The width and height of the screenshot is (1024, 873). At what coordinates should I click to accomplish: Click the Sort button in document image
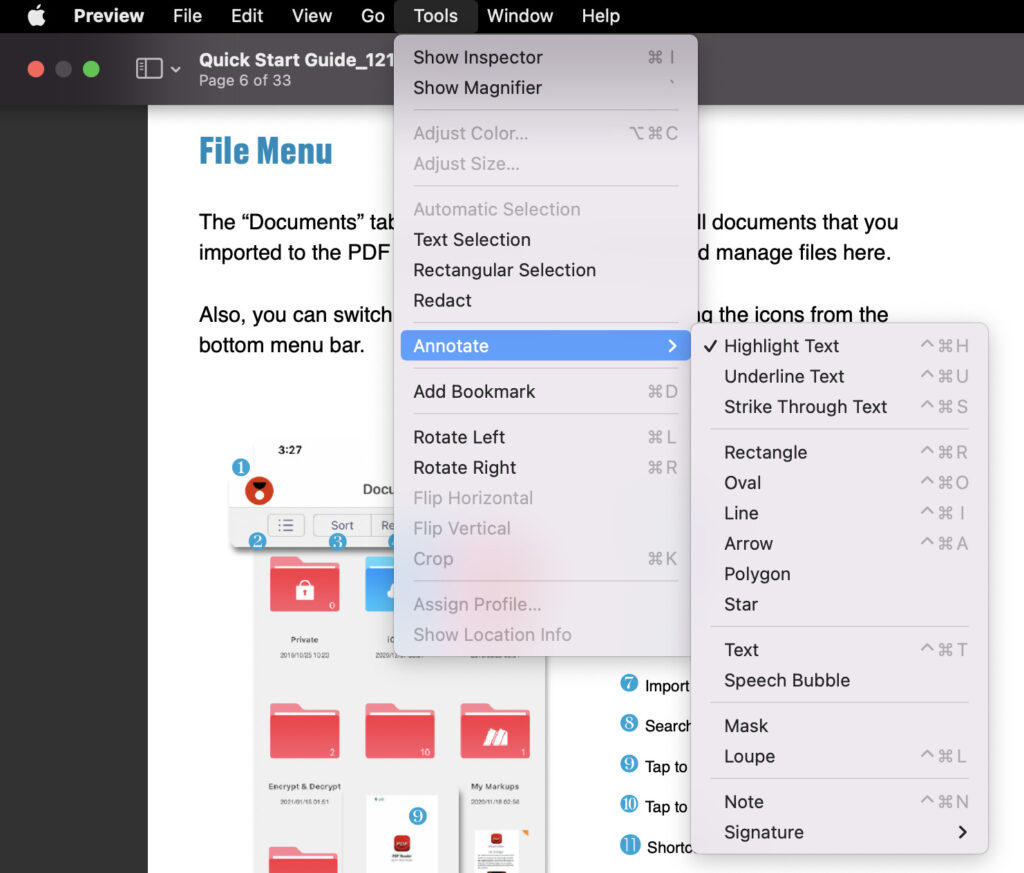[342, 526]
